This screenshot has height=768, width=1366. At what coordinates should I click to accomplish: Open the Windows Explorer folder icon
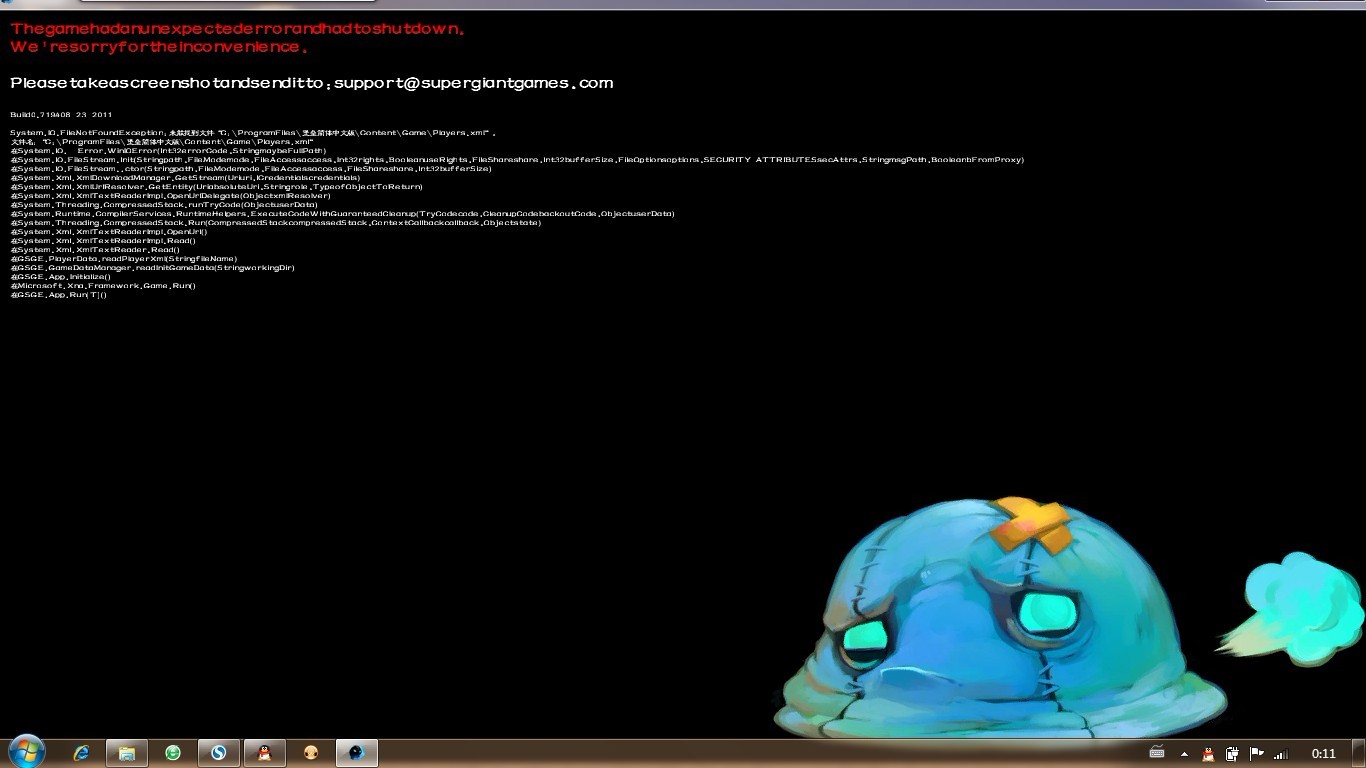127,753
